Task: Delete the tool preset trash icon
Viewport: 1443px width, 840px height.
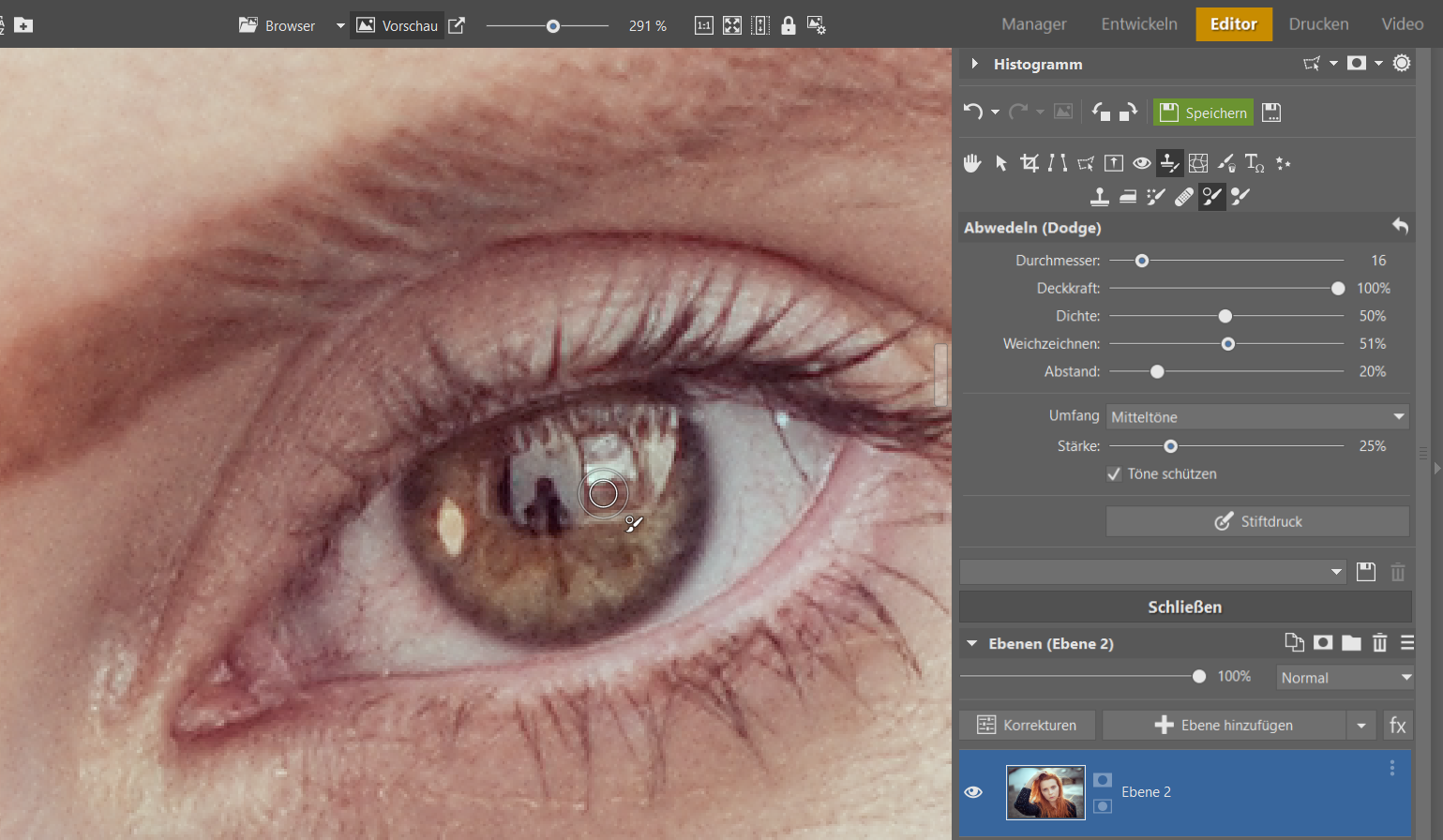Action: tap(1398, 572)
